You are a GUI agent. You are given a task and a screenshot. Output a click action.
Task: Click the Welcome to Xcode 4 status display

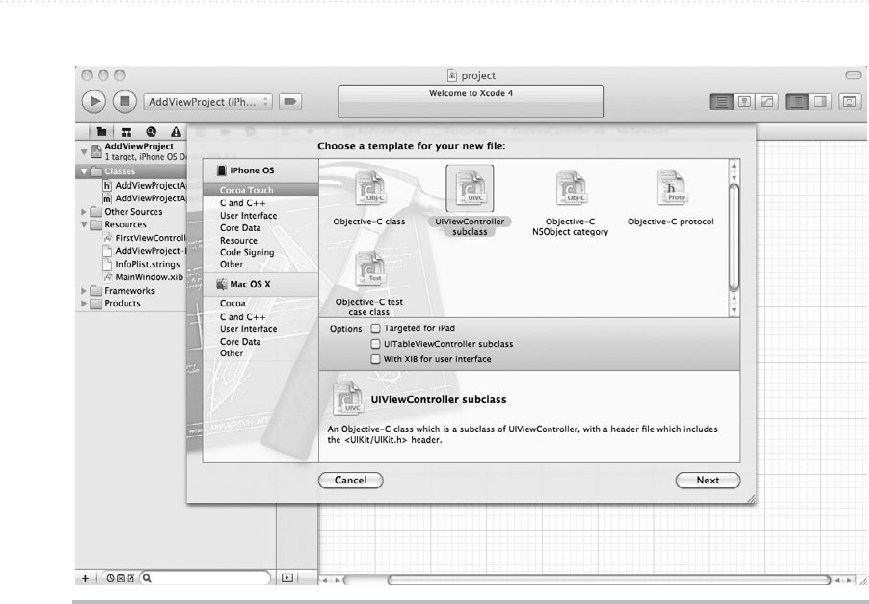click(x=471, y=101)
